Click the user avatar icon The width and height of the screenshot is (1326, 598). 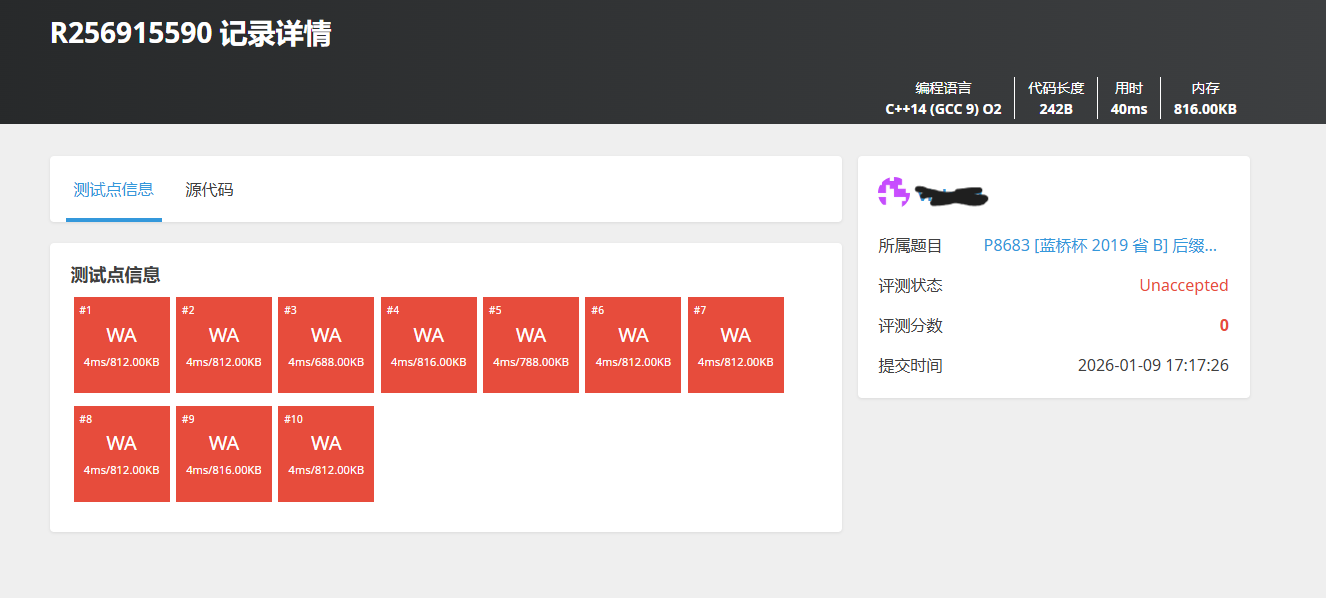pyautogui.click(x=893, y=192)
